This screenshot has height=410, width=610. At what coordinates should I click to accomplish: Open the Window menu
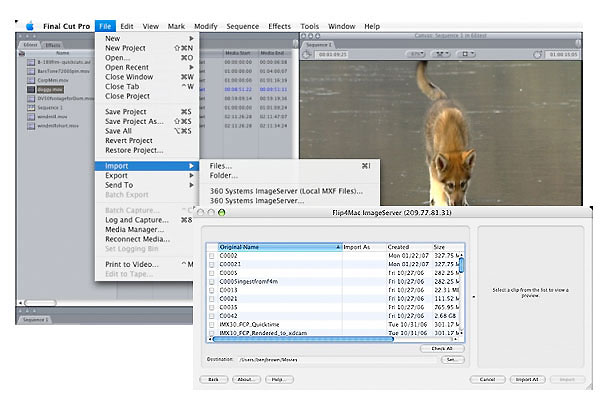pos(341,26)
